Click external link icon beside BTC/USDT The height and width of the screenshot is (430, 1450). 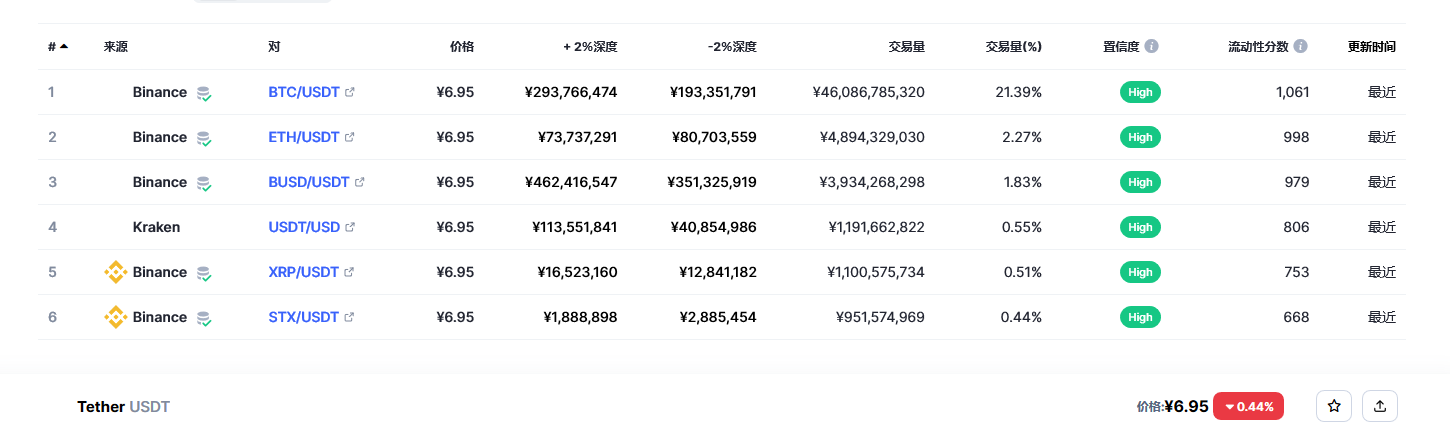click(x=350, y=92)
